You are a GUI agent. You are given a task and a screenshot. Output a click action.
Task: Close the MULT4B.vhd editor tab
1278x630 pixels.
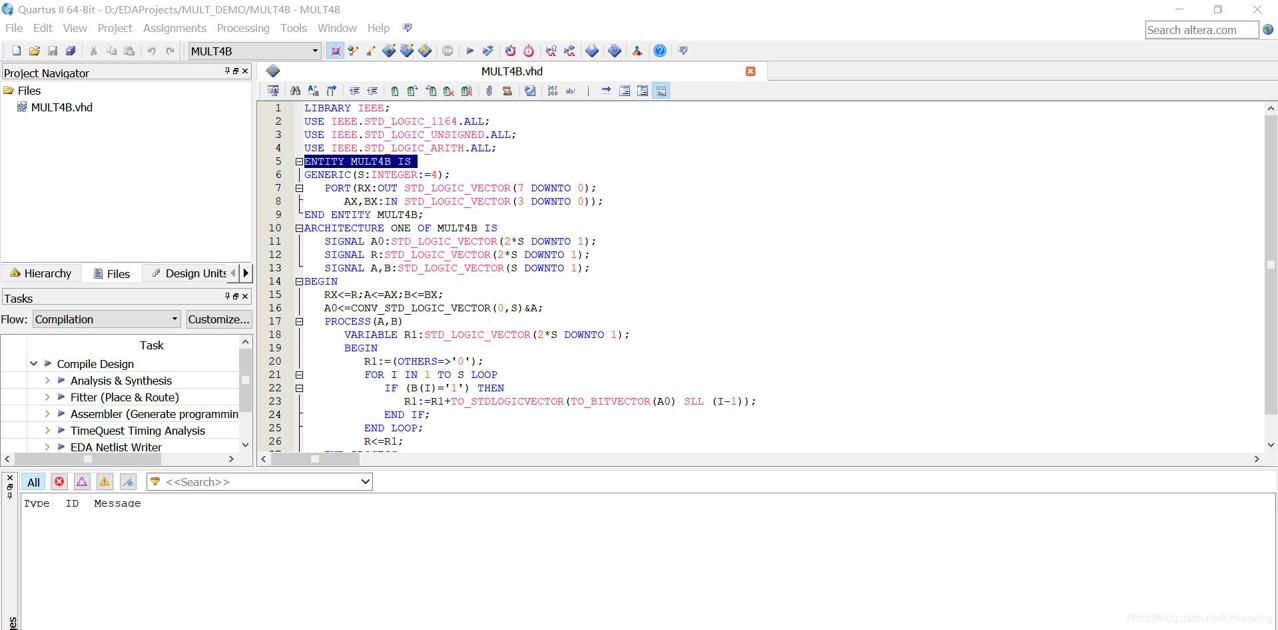click(x=751, y=71)
